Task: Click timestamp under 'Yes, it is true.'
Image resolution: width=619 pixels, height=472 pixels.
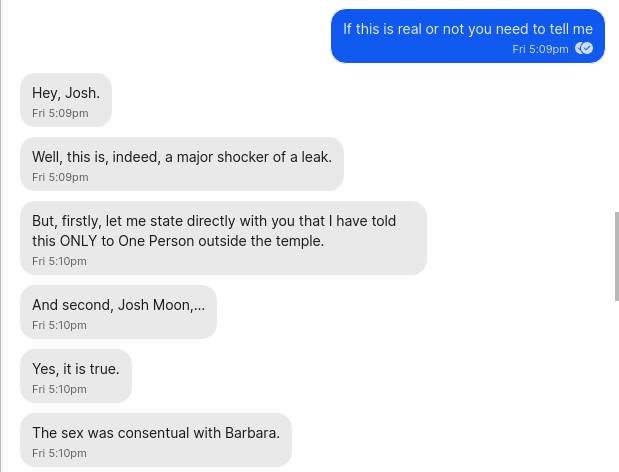Action: tap(60, 389)
